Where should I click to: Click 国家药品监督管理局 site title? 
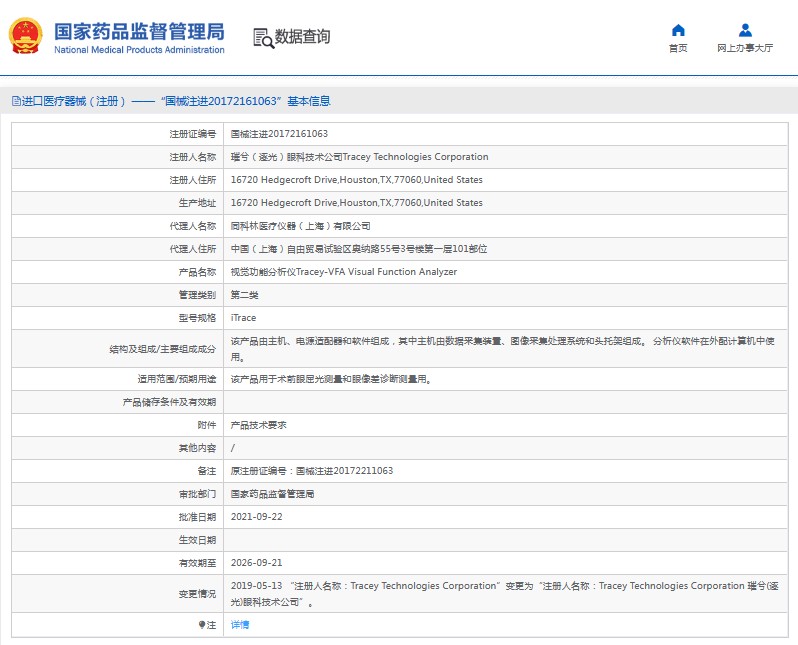pos(139,32)
